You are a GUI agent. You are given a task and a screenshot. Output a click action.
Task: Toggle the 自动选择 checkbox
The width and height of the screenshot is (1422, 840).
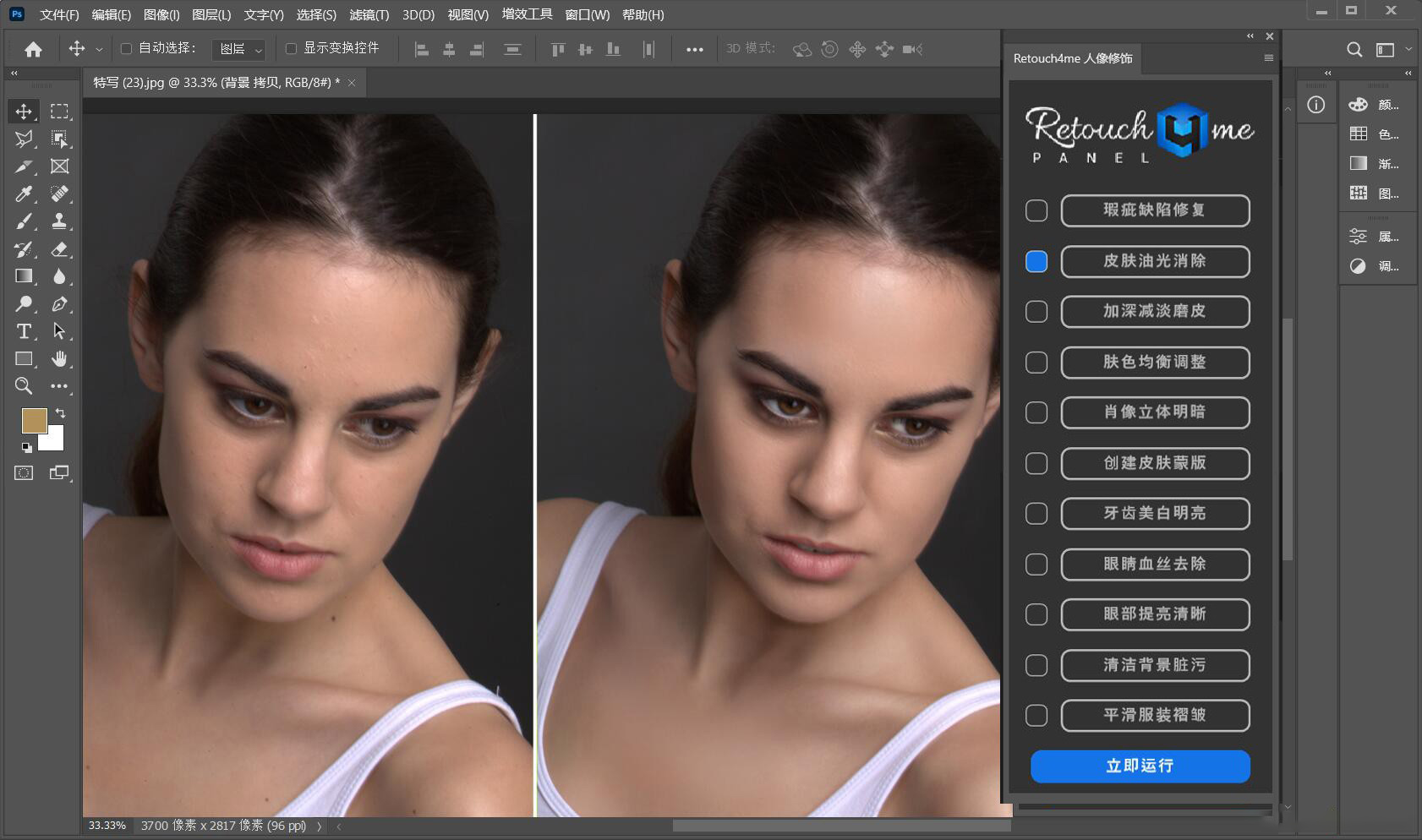126,49
